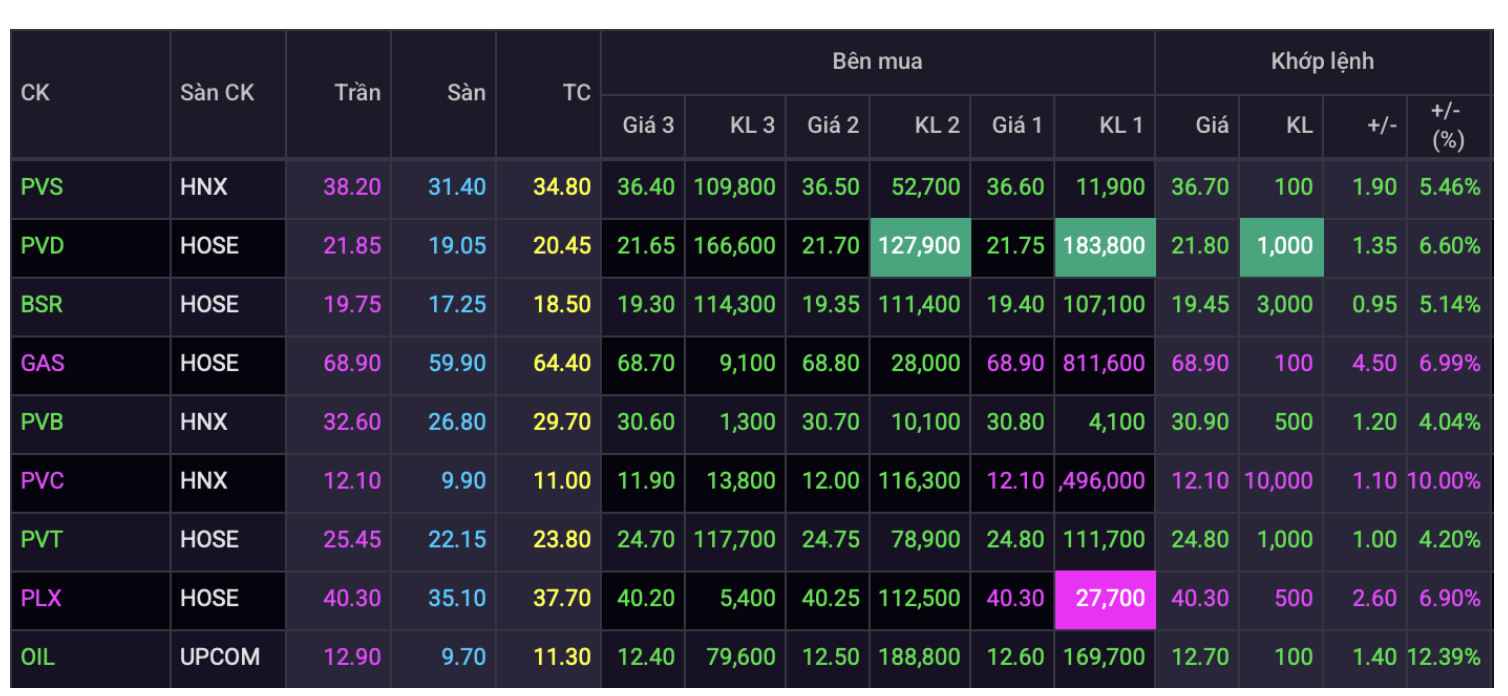Click GAS bid volume 811,600

click(1104, 363)
